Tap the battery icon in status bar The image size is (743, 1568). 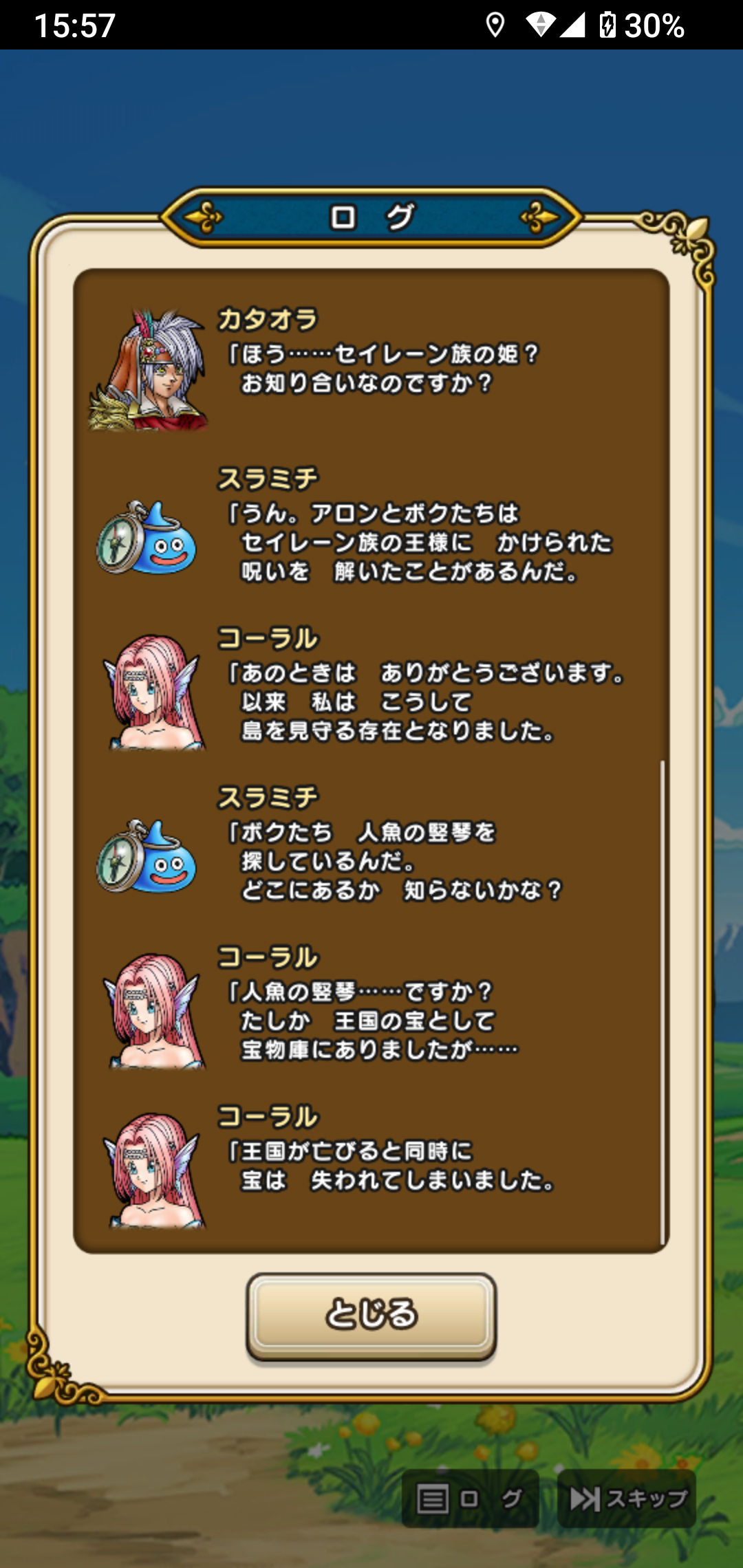tap(607, 25)
